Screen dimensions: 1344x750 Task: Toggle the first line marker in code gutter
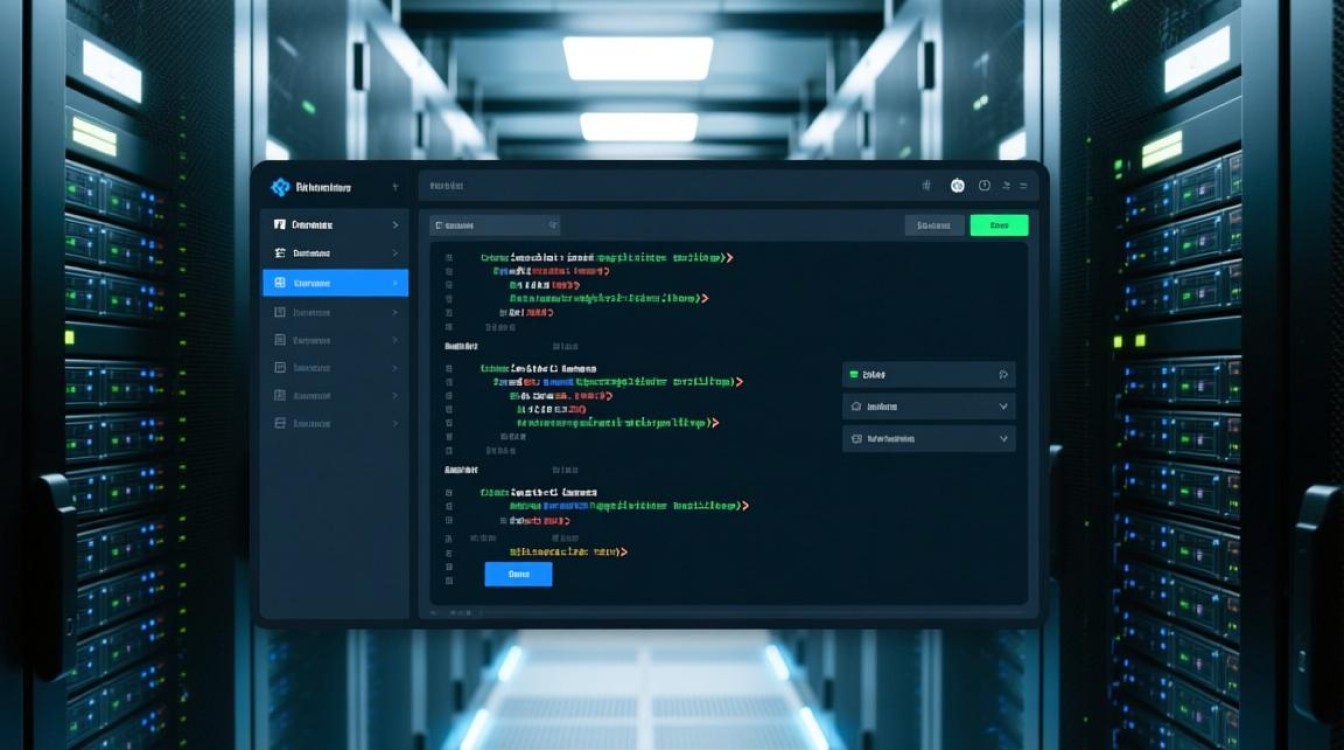click(449, 258)
